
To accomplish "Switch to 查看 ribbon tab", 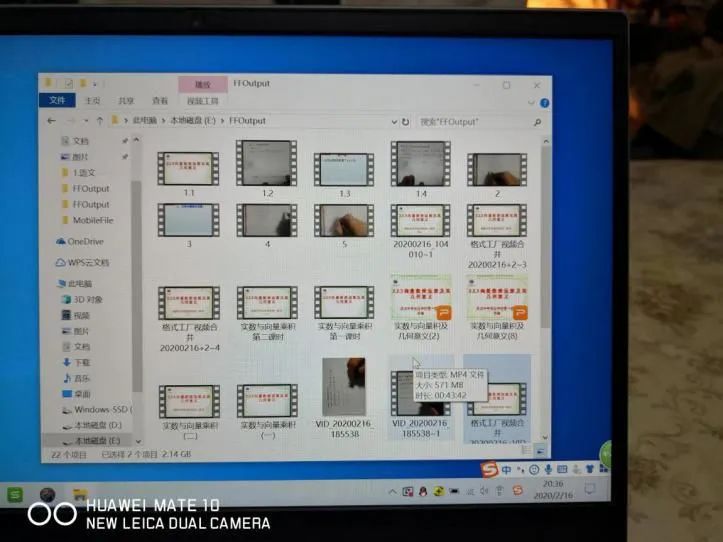I will [160, 101].
